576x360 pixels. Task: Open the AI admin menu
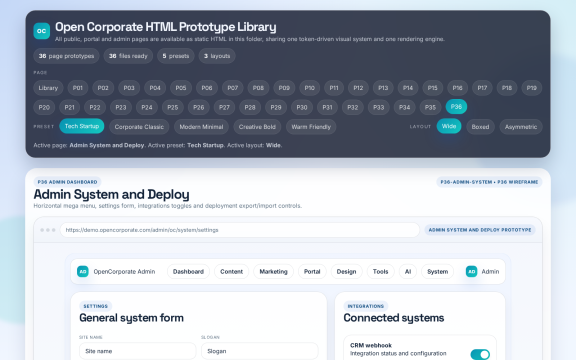(x=408, y=271)
